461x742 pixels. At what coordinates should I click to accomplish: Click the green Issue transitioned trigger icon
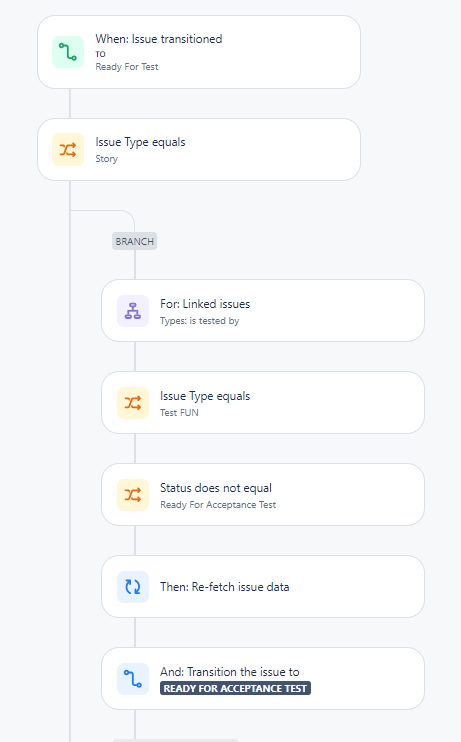click(68, 52)
